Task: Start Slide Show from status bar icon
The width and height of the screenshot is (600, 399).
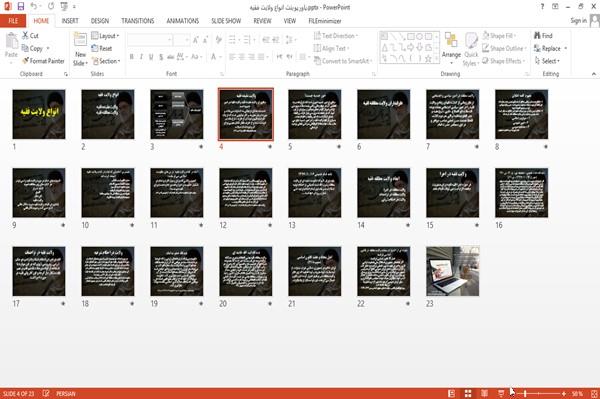Action: pos(501,394)
